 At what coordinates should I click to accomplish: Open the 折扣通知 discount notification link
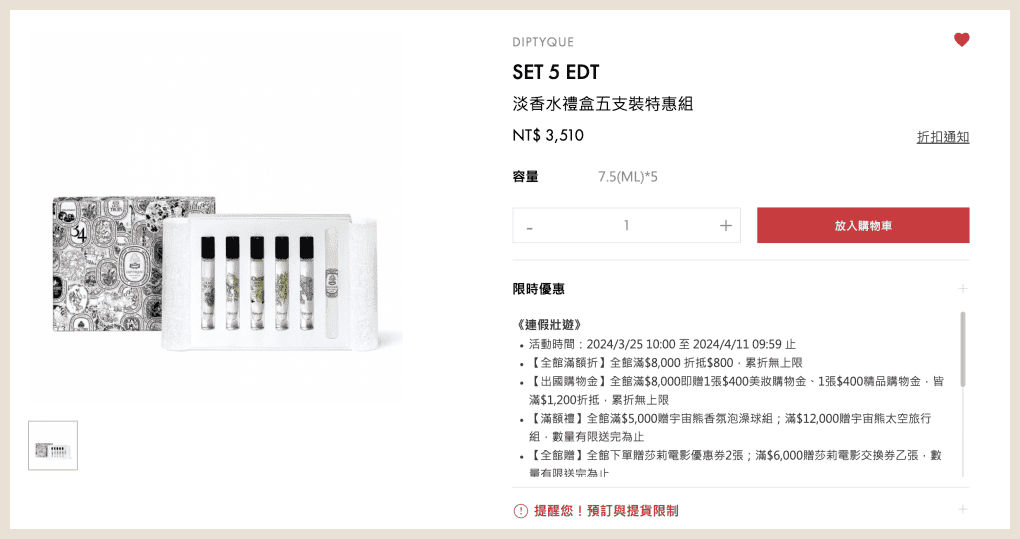(943, 137)
